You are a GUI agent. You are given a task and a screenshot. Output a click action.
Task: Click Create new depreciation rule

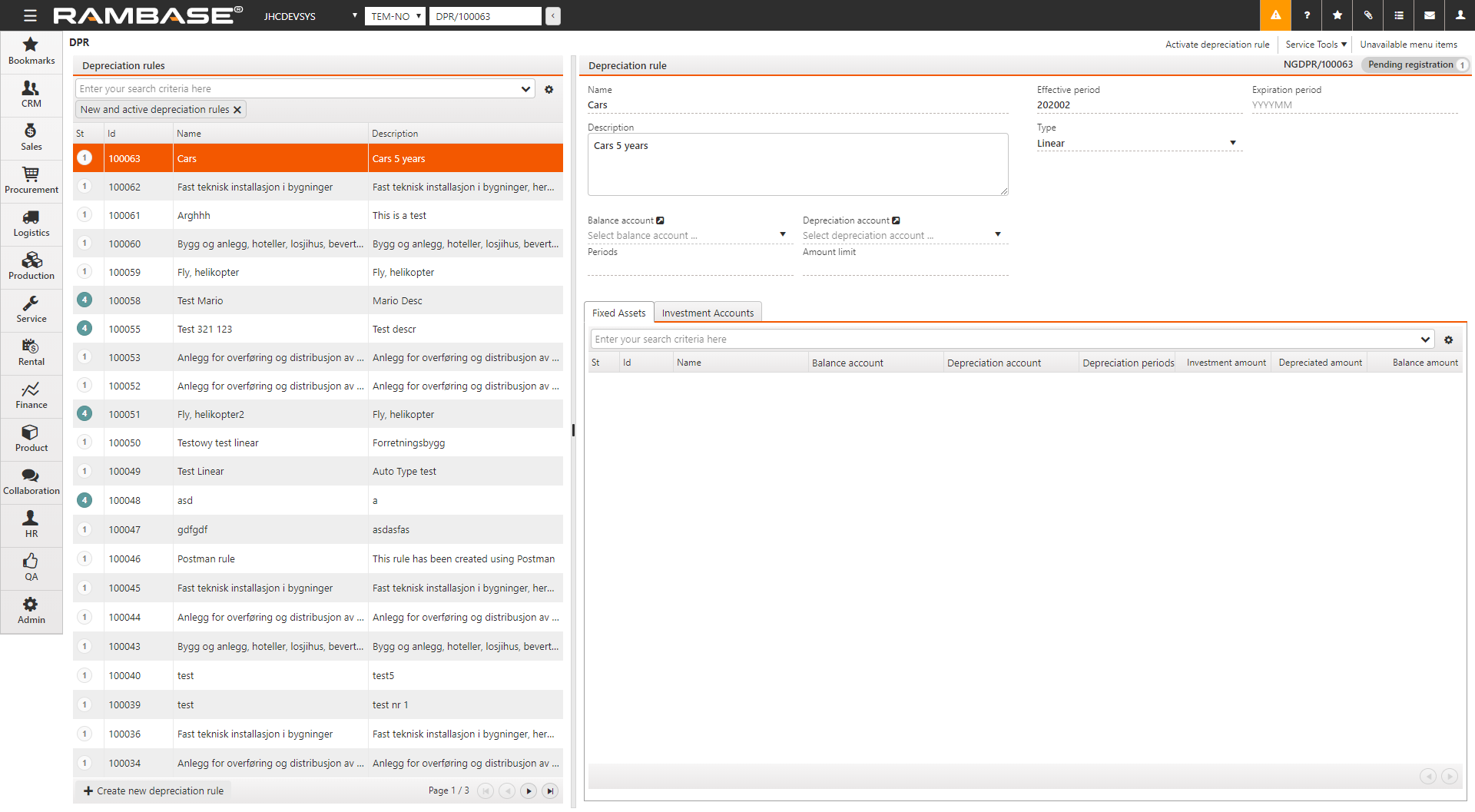[154, 790]
